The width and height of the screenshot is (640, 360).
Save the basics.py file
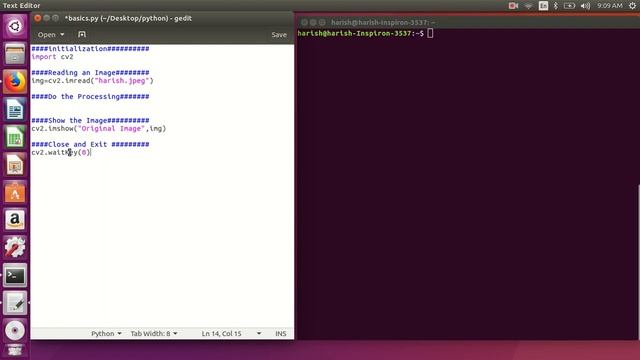(279, 35)
